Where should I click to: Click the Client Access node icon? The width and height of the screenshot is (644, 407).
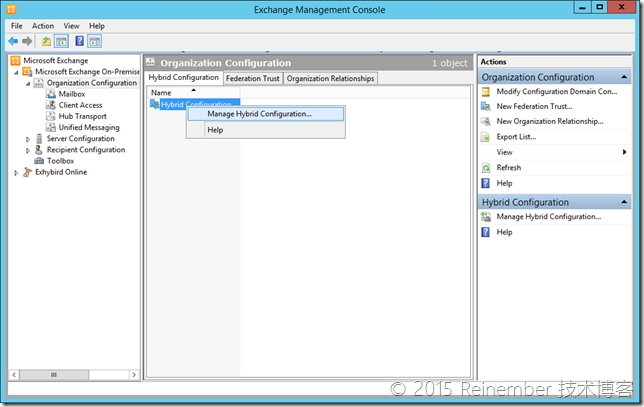(51, 105)
